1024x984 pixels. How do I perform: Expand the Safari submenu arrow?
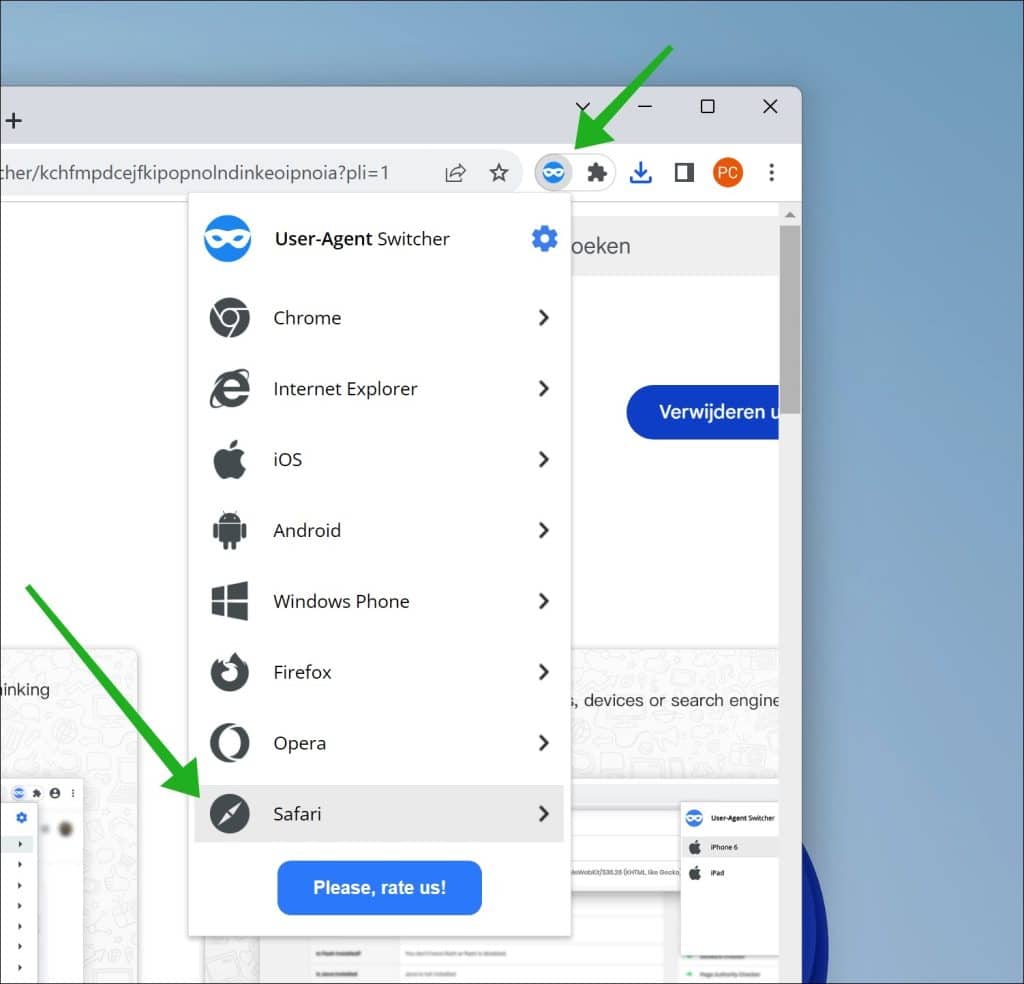(x=543, y=814)
